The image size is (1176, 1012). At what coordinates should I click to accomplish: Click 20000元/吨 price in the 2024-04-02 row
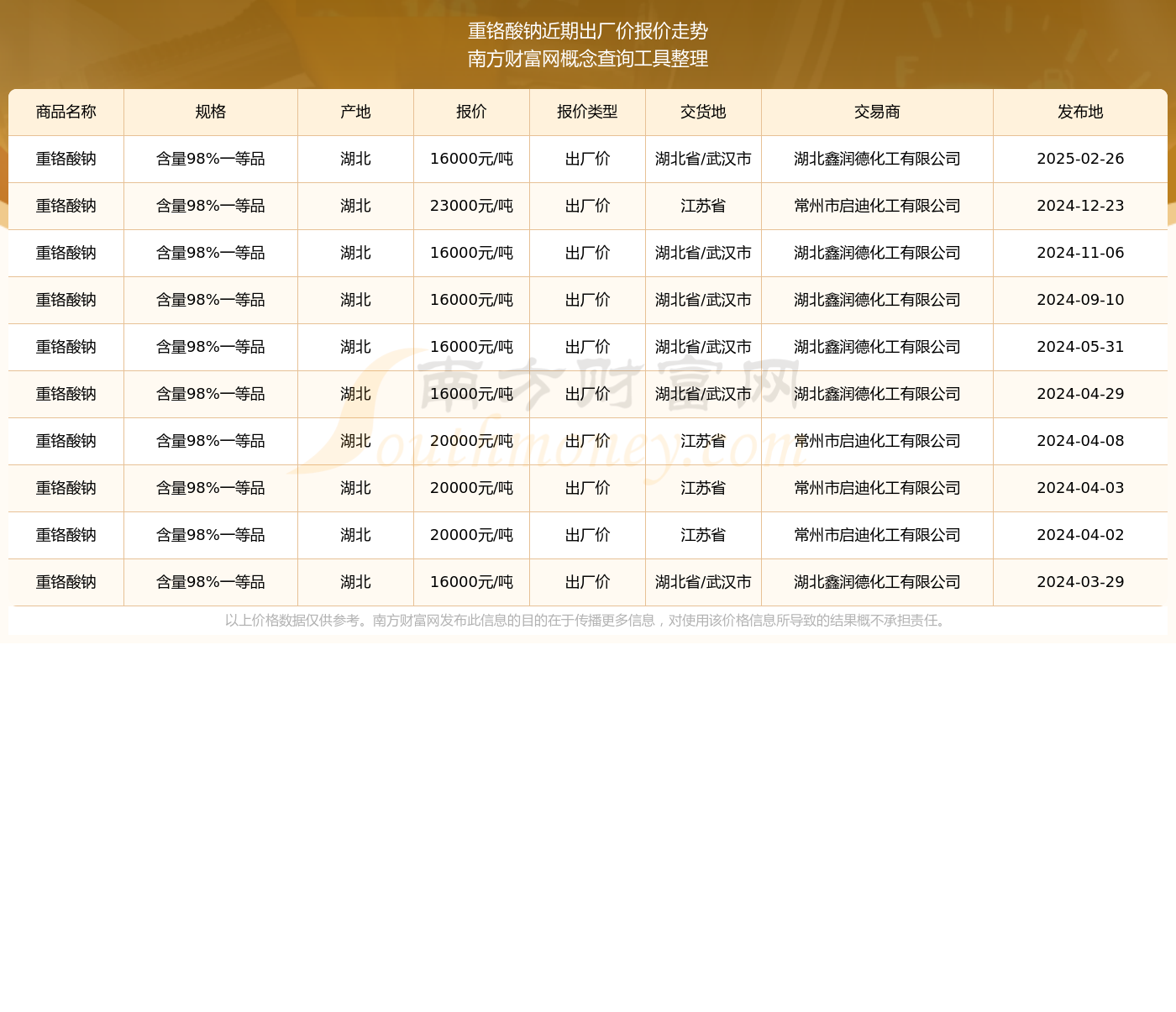[x=472, y=536]
